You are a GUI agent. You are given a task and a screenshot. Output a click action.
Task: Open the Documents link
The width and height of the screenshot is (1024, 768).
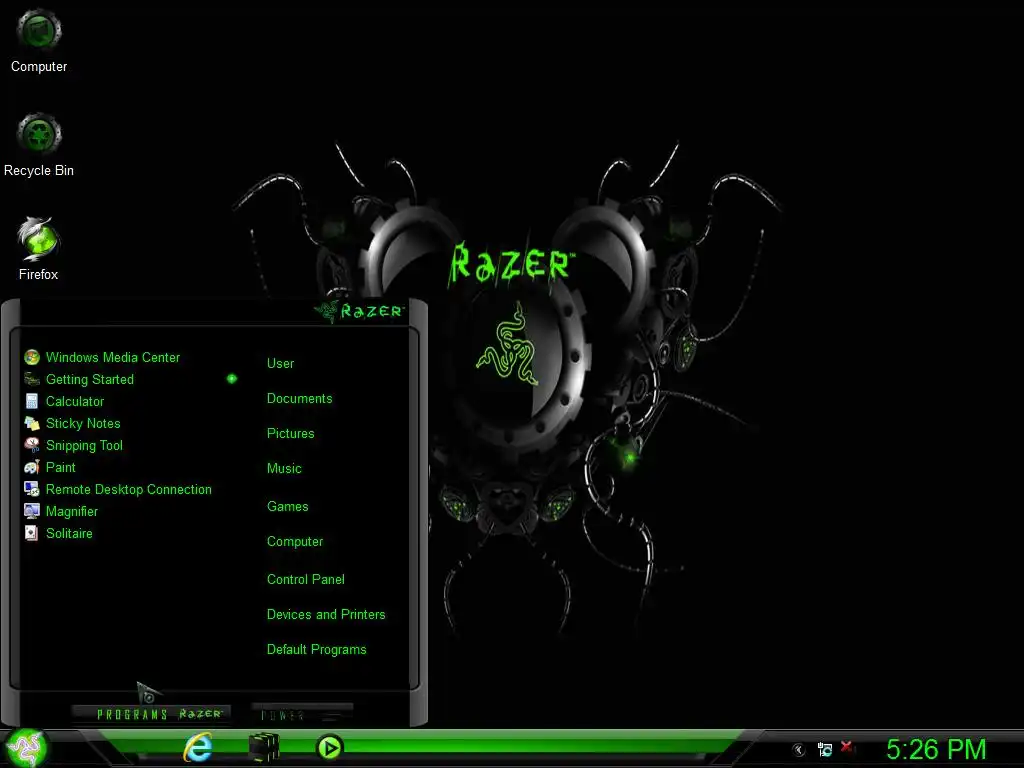(x=299, y=398)
